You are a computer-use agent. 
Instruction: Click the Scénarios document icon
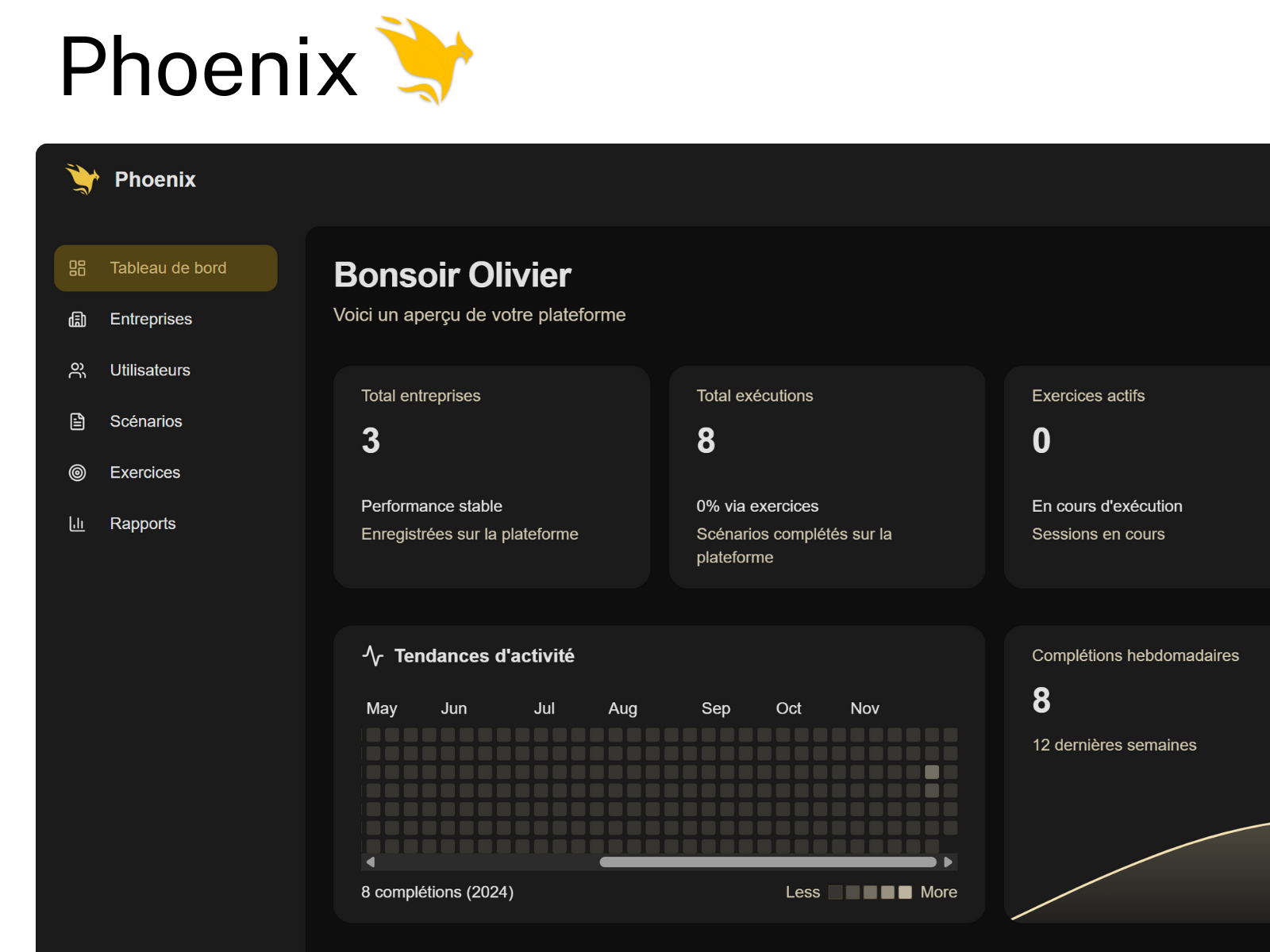tap(77, 421)
